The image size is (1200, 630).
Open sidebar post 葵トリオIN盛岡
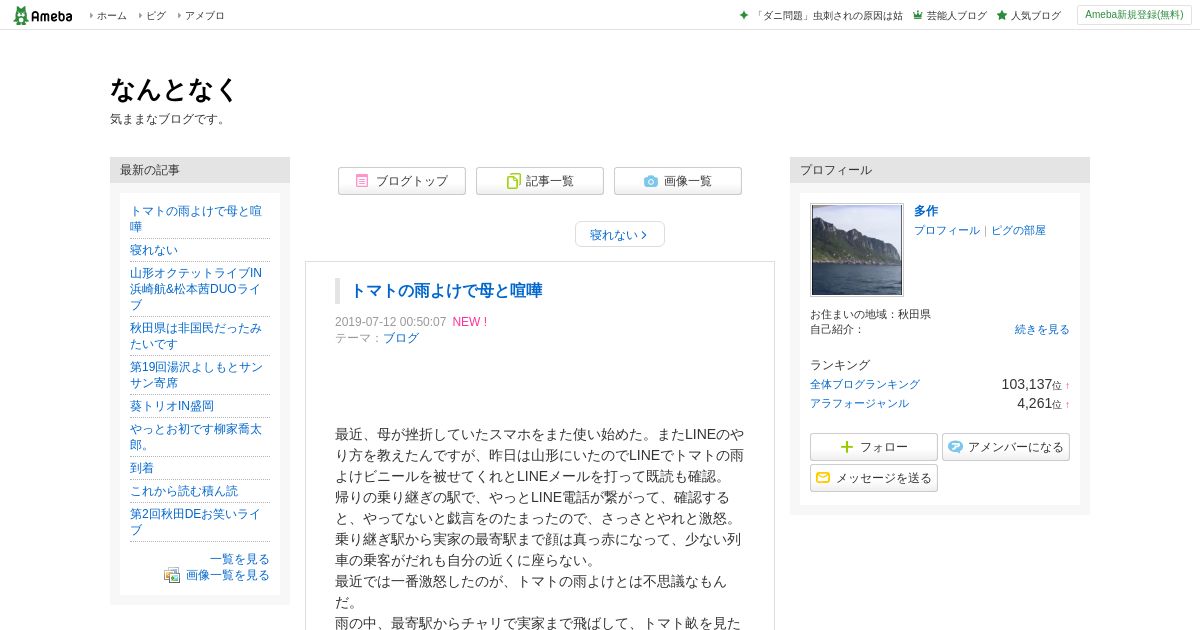coord(172,406)
